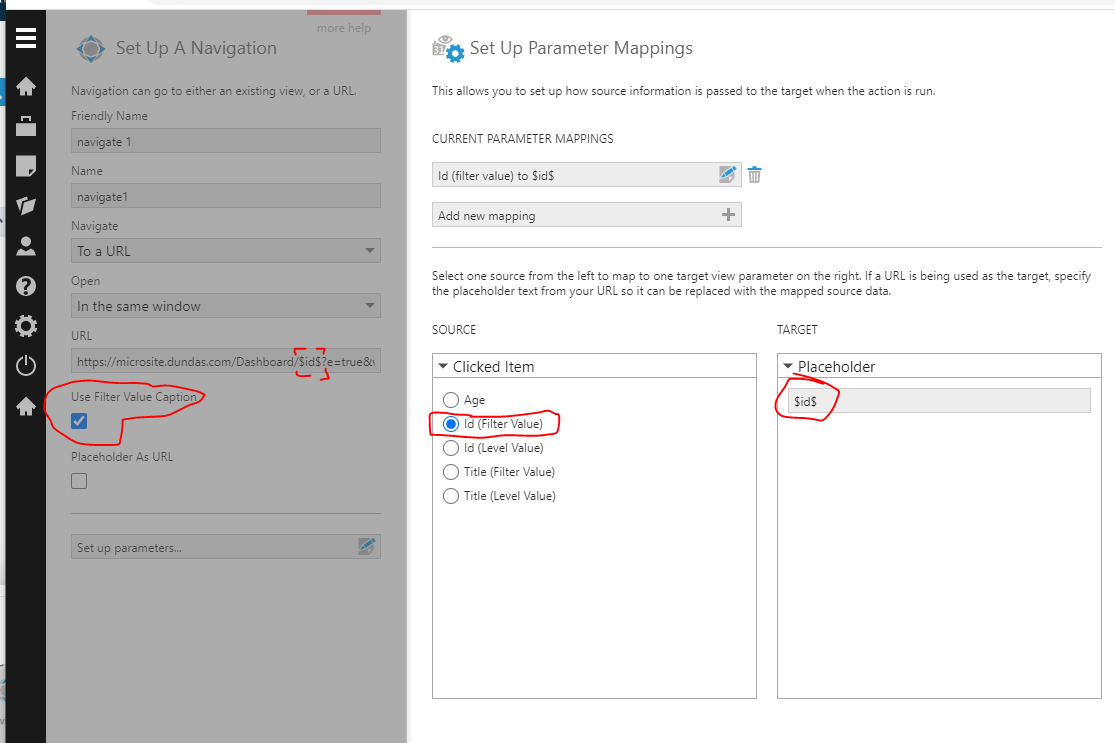This screenshot has width=1115, height=743.
Task: Click the more help link
Action: pos(343,28)
